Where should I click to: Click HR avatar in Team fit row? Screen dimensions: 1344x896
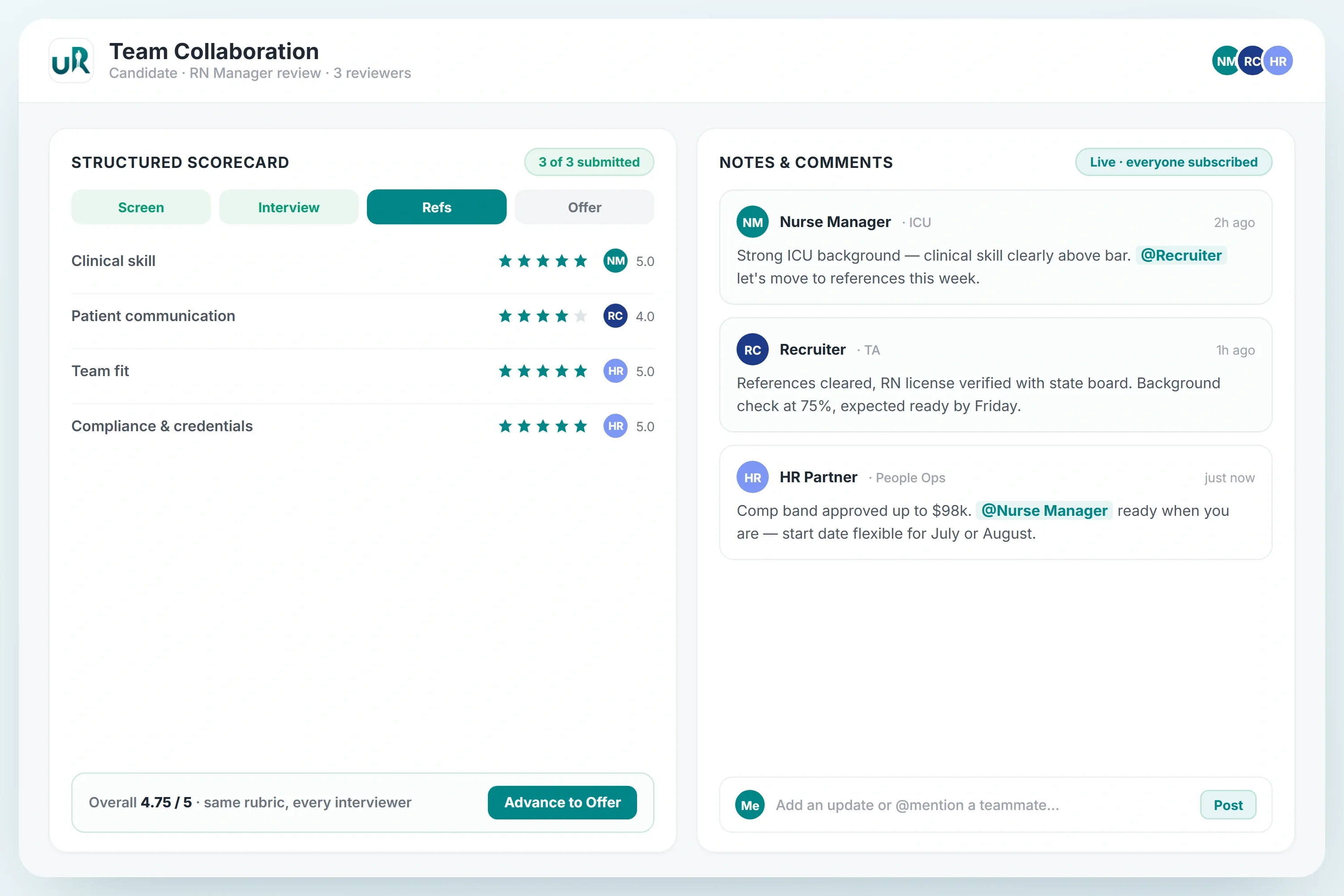pyautogui.click(x=615, y=371)
